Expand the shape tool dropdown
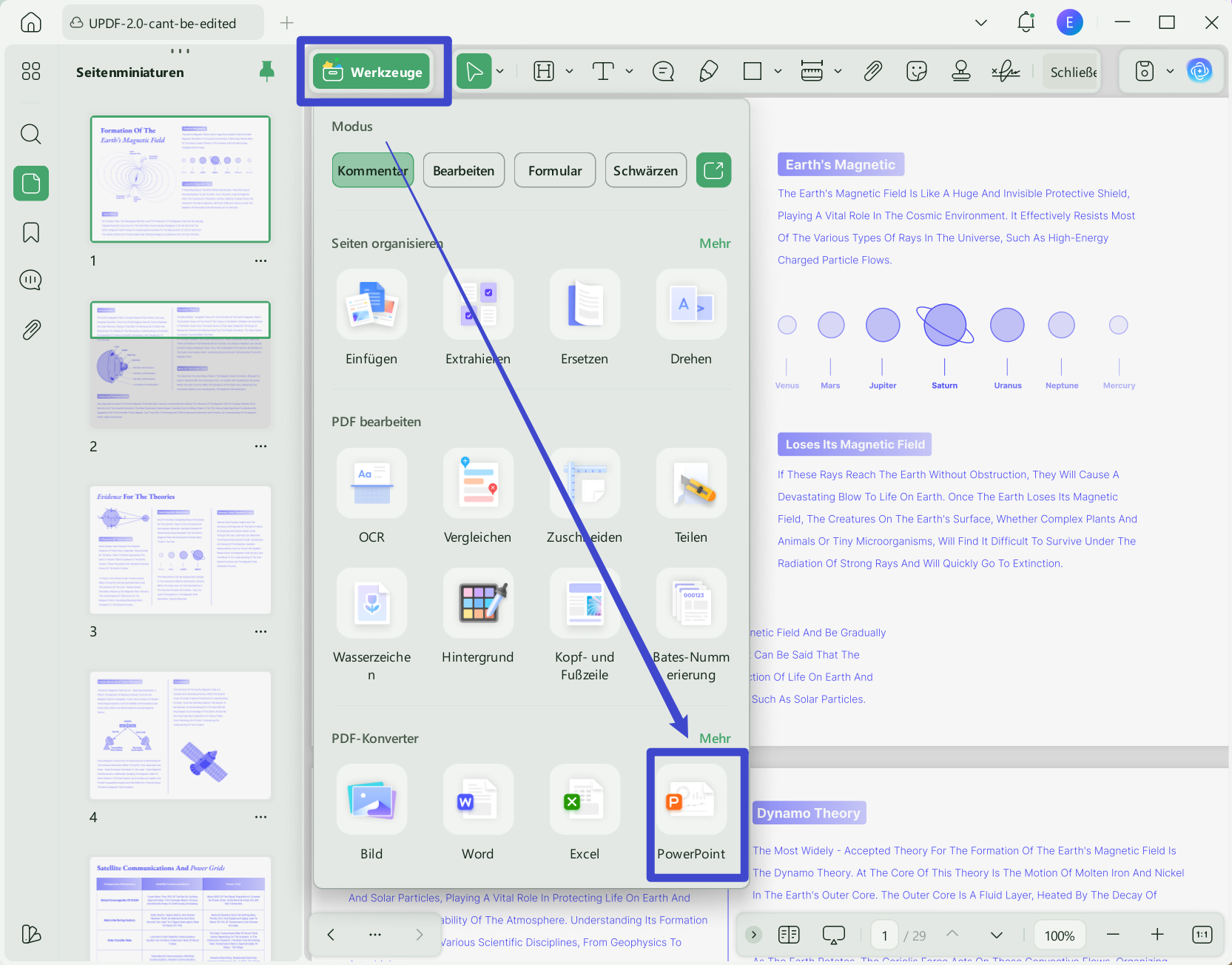The image size is (1232, 965). pyautogui.click(x=778, y=72)
